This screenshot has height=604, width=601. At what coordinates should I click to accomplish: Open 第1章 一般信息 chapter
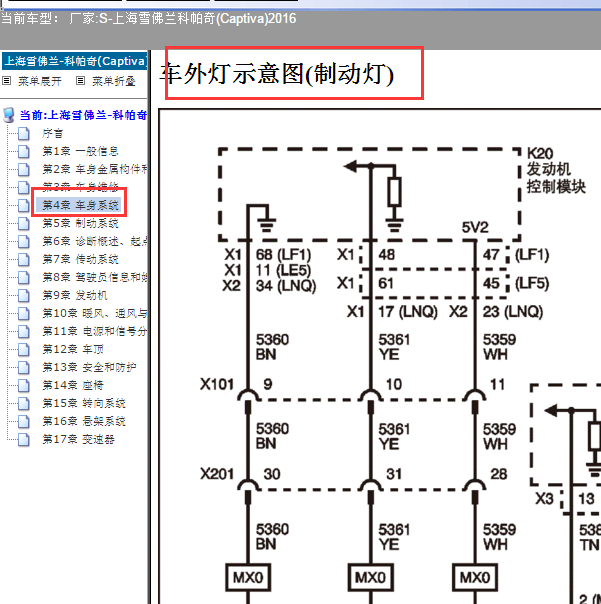click(80, 151)
